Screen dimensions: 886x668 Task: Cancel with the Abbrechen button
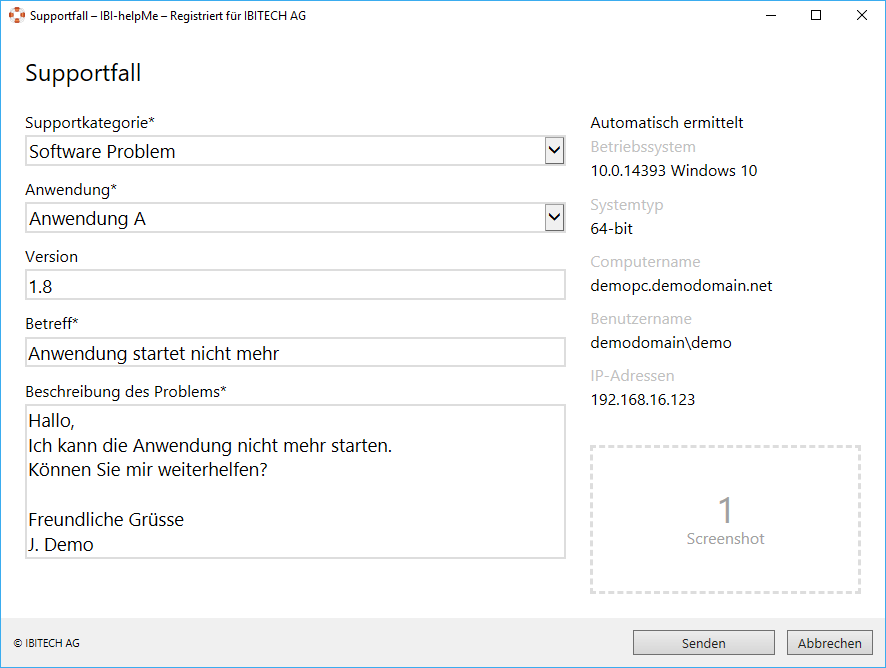click(829, 643)
